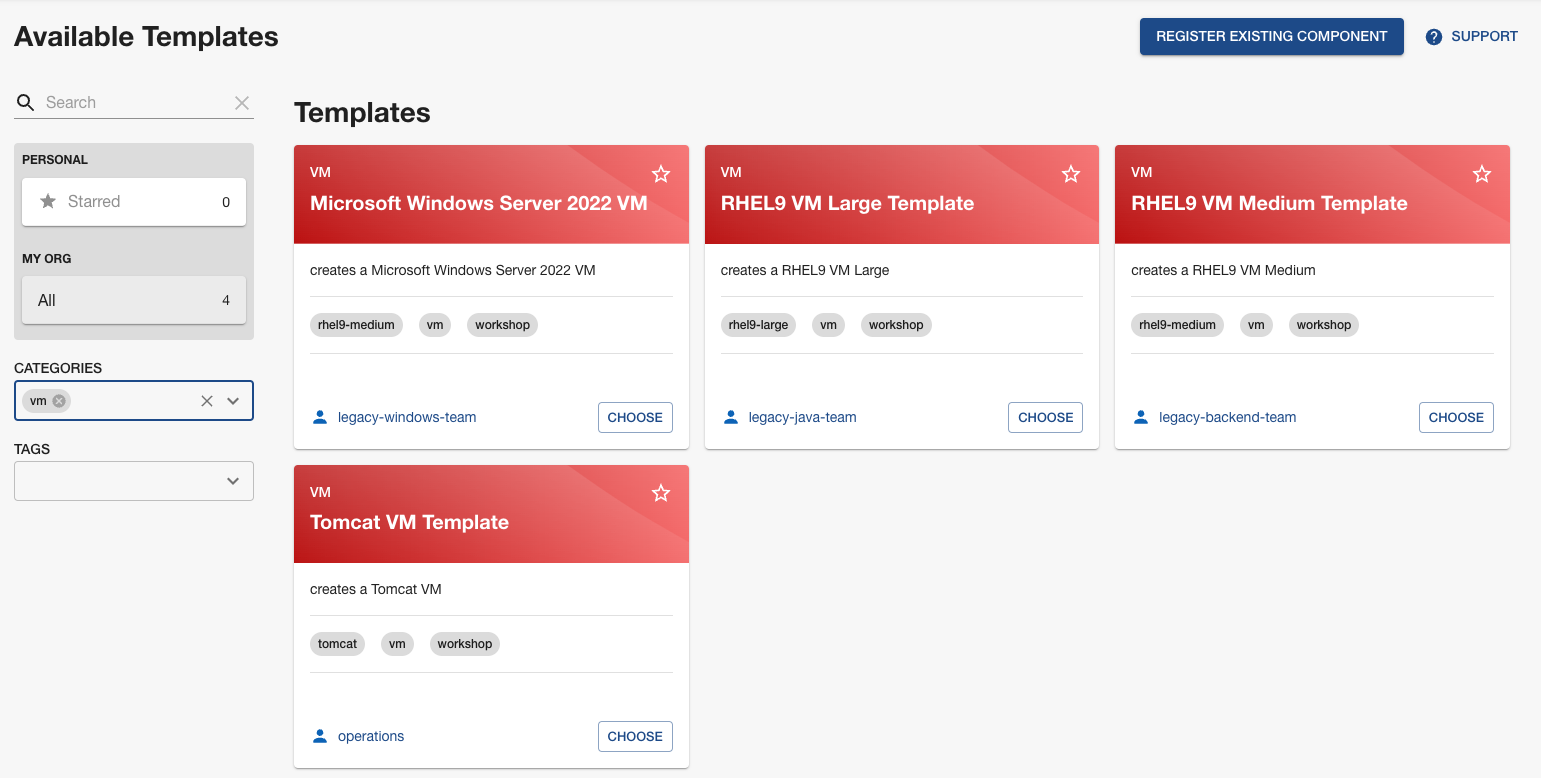Star the Microsoft Windows Server 2022 VM template
Screen dimensions: 1541x778
(x=661, y=174)
